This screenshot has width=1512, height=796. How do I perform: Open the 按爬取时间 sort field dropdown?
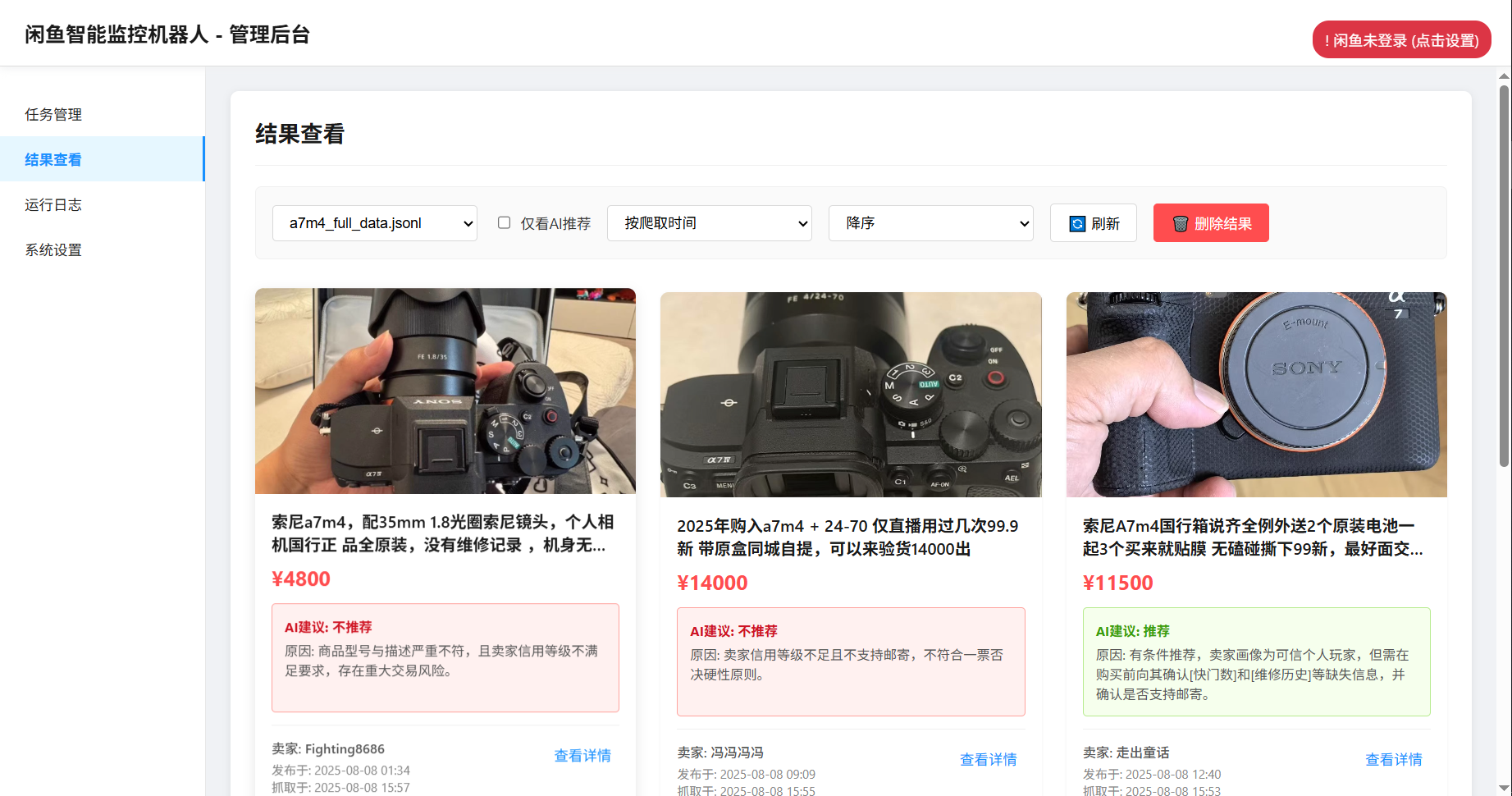(710, 223)
